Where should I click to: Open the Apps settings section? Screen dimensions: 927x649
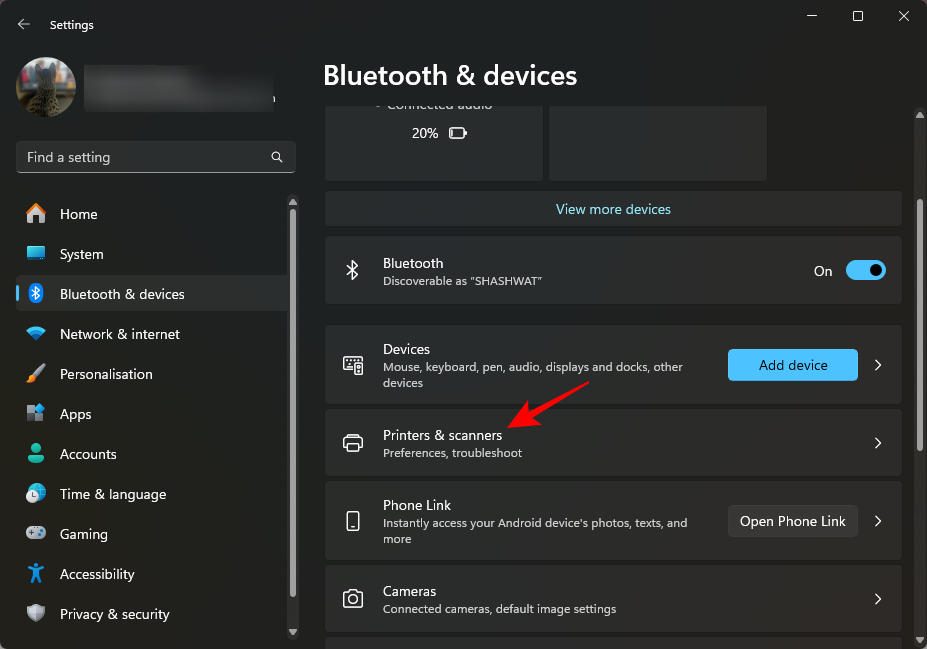pyautogui.click(x=75, y=414)
